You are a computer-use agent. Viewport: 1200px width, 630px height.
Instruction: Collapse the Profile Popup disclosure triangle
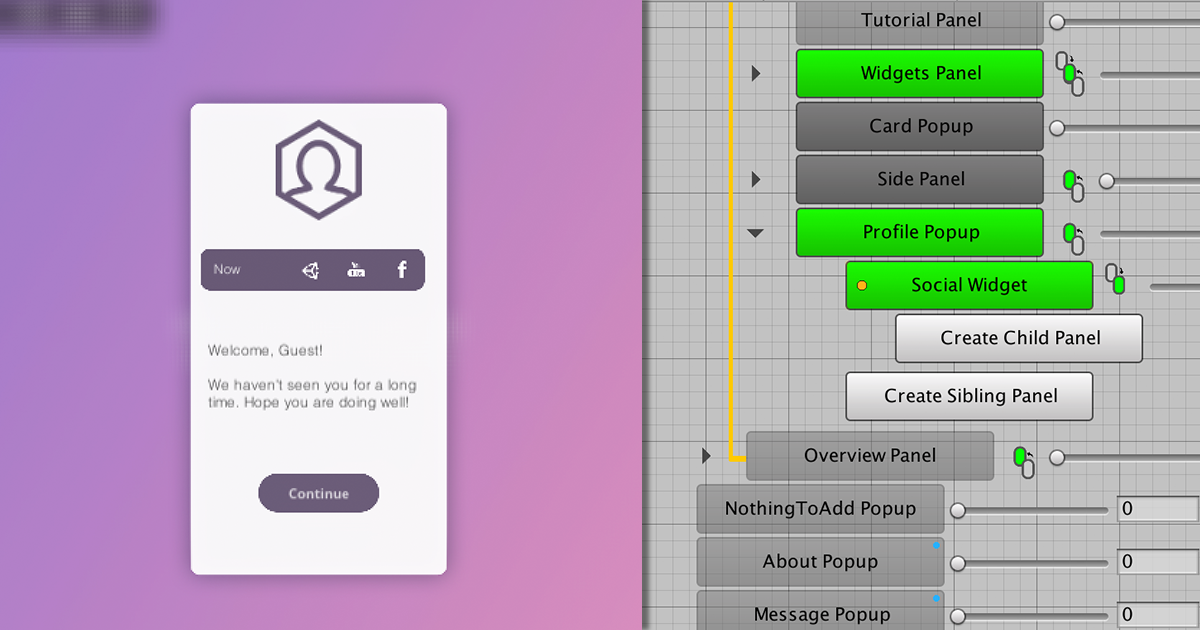point(756,232)
